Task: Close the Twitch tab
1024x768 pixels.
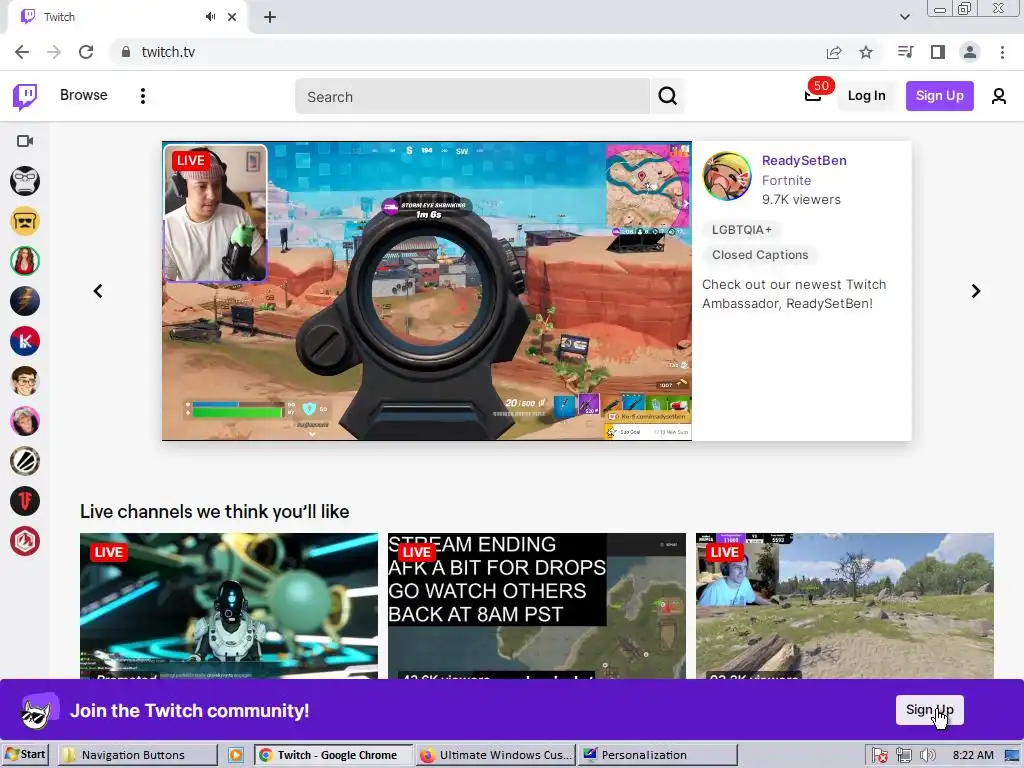Action: (x=232, y=17)
